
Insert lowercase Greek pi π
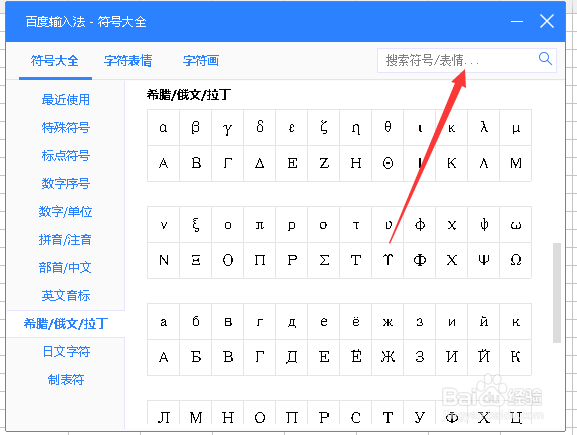[x=259, y=224]
